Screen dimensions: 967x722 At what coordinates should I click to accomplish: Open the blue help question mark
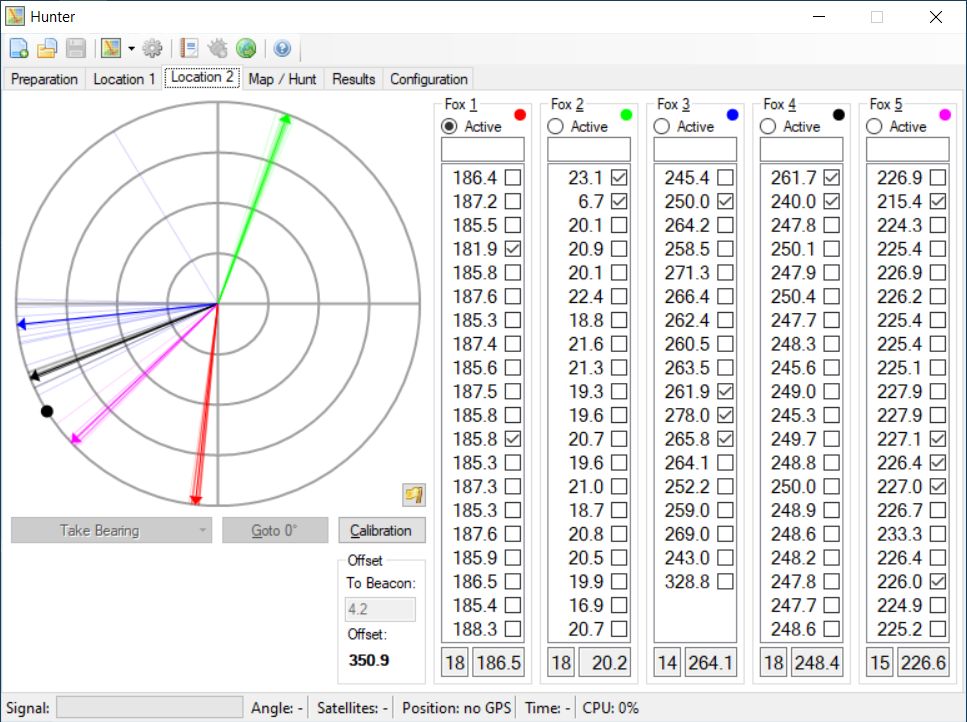282,48
